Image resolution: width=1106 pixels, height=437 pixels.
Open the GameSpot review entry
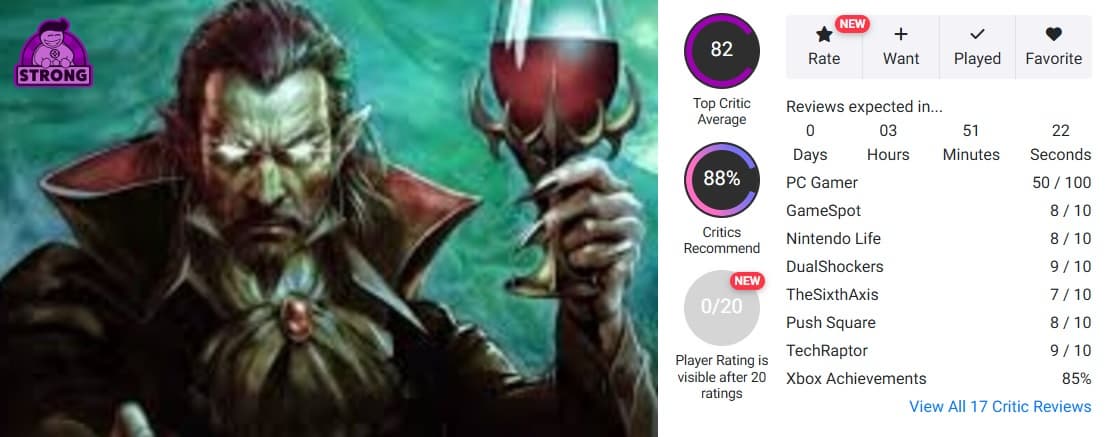click(x=939, y=211)
